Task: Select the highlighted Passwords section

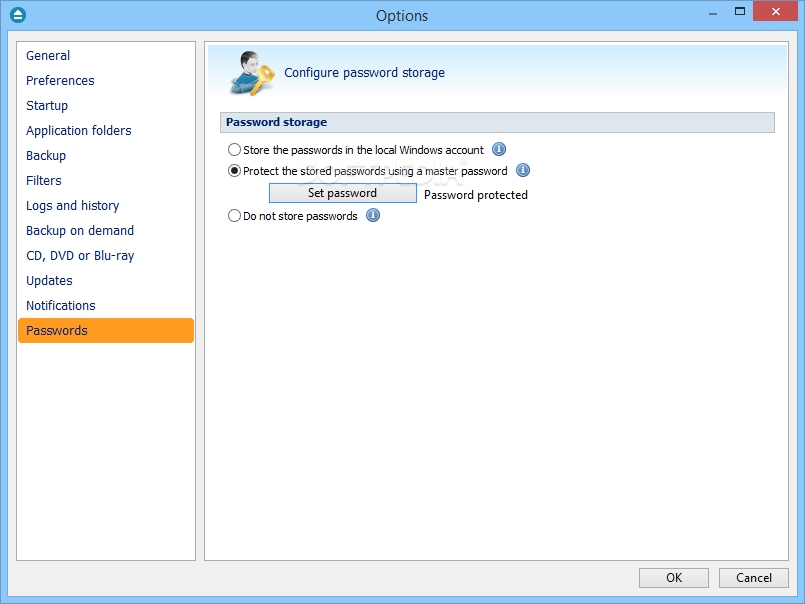Action: [106, 330]
